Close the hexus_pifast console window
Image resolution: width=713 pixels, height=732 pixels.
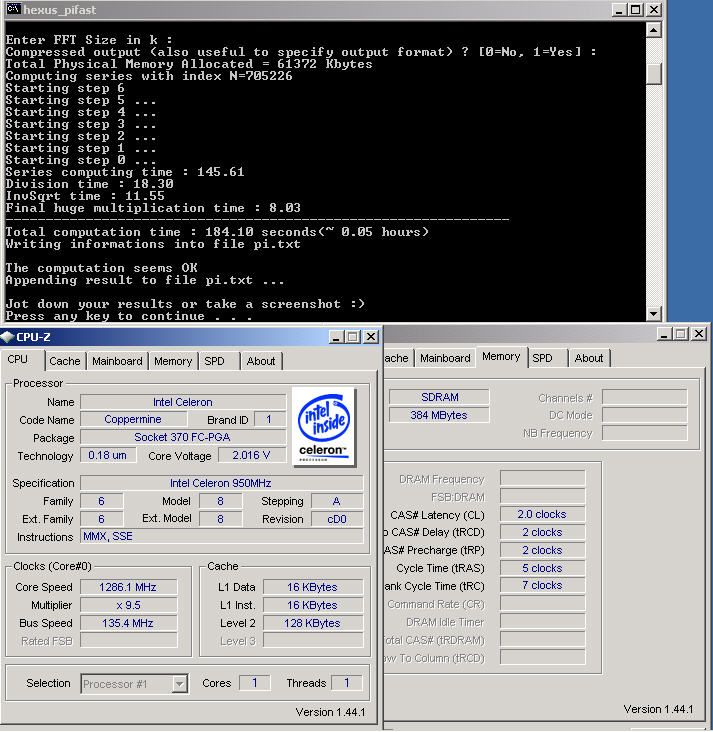(654, 10)
